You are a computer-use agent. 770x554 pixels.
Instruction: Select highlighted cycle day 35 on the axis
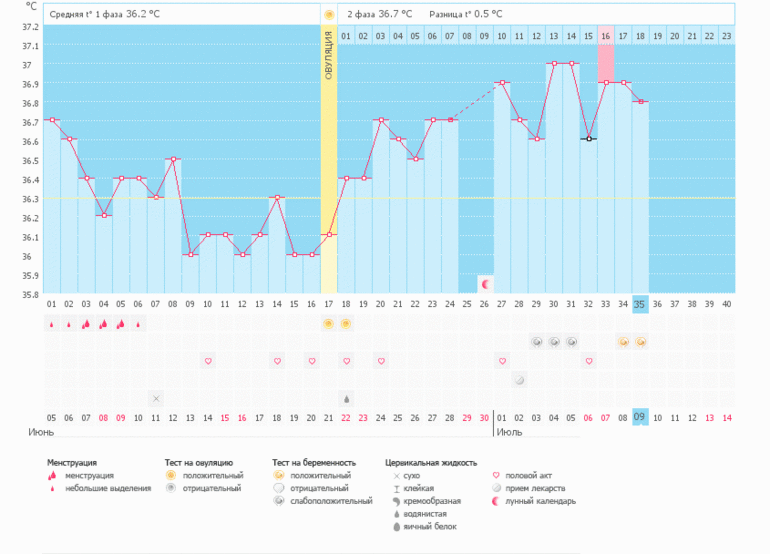640,304
